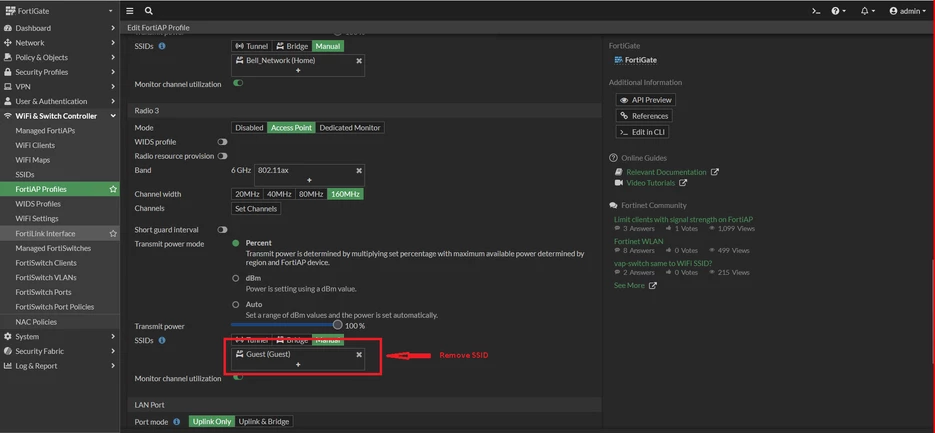Click Radio 3 transmit power slider handle
Viewport: 935px width, 433px height.
coord(338,325)
